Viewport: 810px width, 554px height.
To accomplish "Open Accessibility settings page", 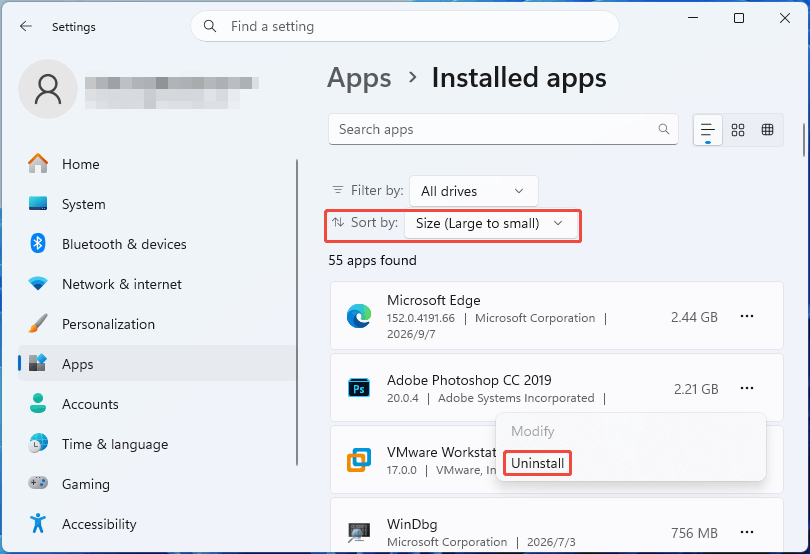I will [x=157, y=524].
